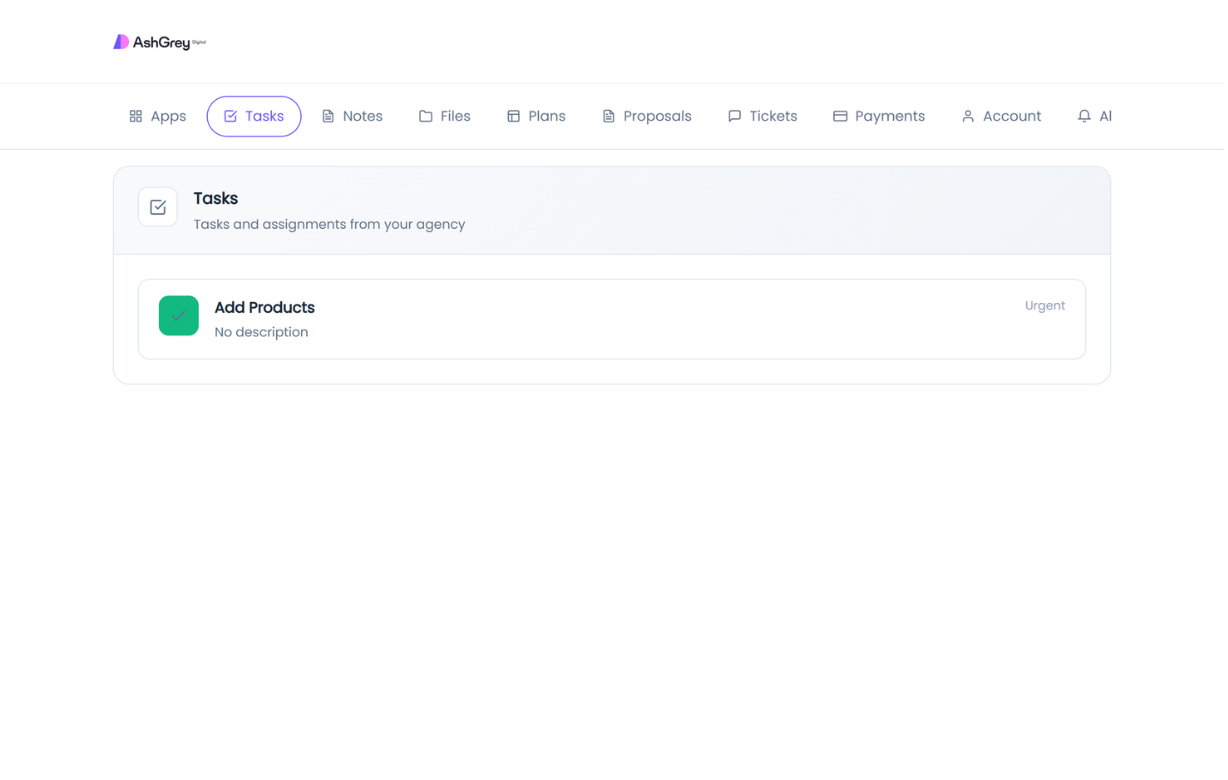Click the Notes document icon
Image resolution: width=1228 pixels, height=780 pixels.
(x=328, y=116)
